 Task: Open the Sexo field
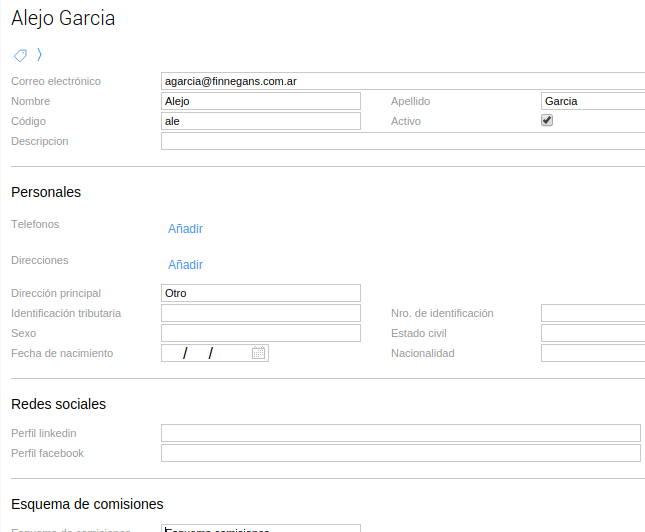(261, 333)
